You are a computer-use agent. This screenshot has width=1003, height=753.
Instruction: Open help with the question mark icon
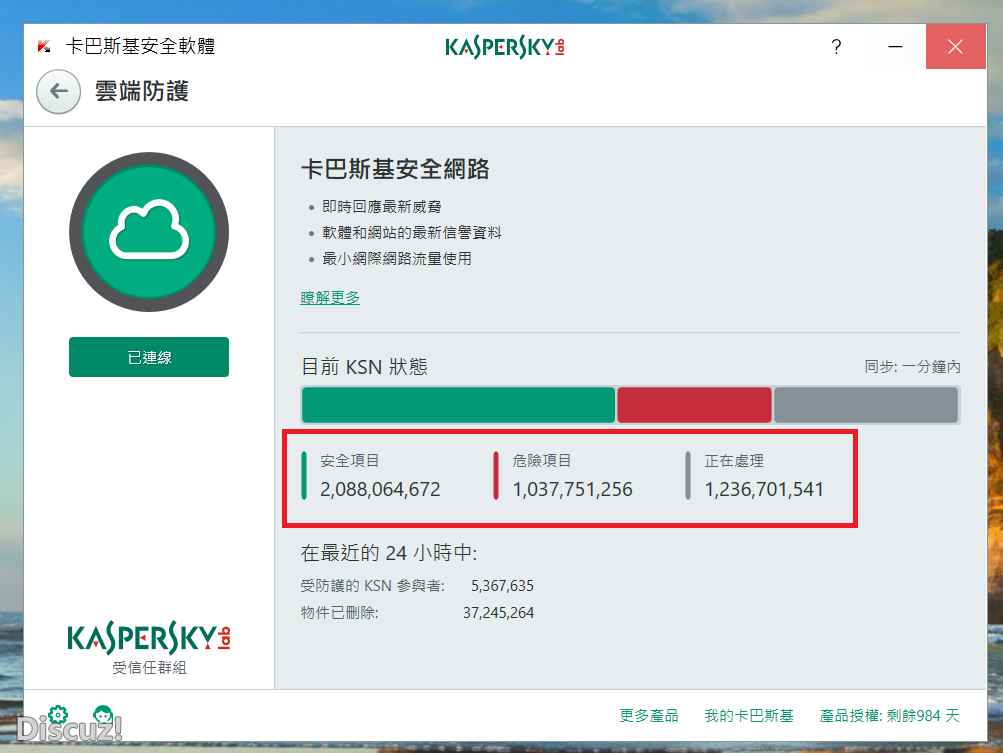[836, 47]
